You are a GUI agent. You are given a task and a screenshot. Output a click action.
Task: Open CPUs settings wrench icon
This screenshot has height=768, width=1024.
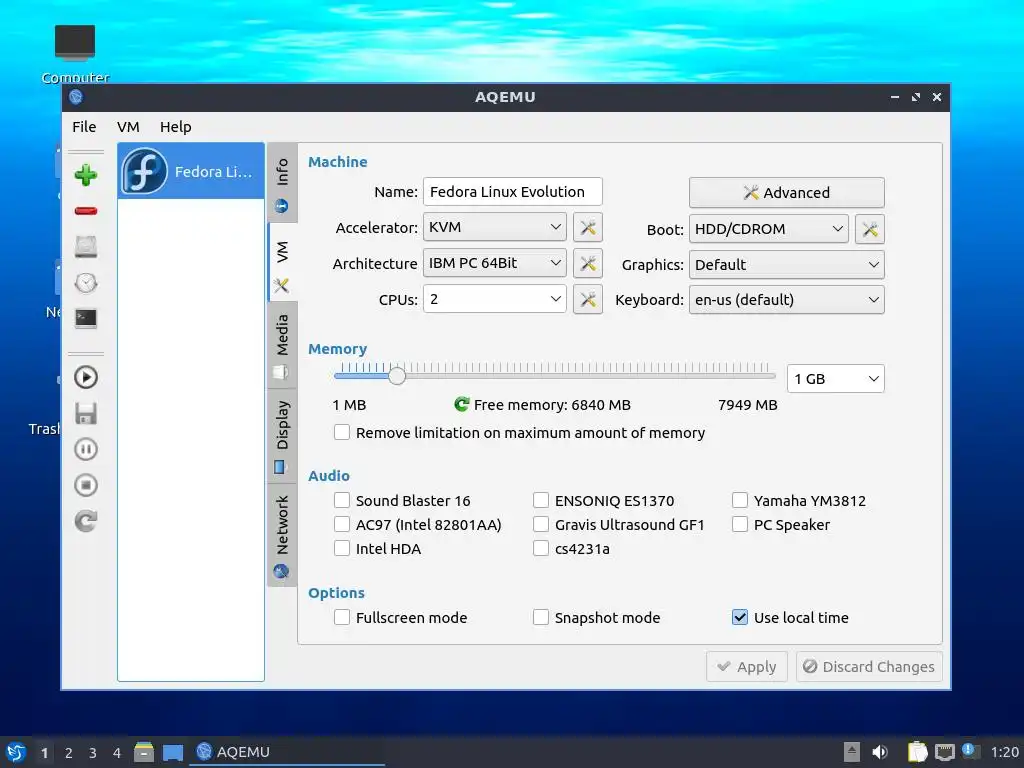pos(588,299)
